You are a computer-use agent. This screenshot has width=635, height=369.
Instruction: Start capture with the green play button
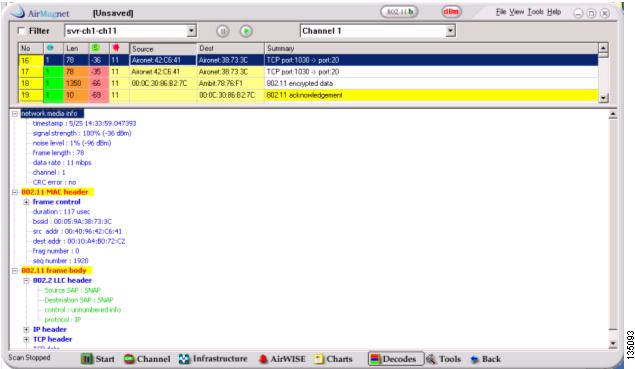[246, 31]
